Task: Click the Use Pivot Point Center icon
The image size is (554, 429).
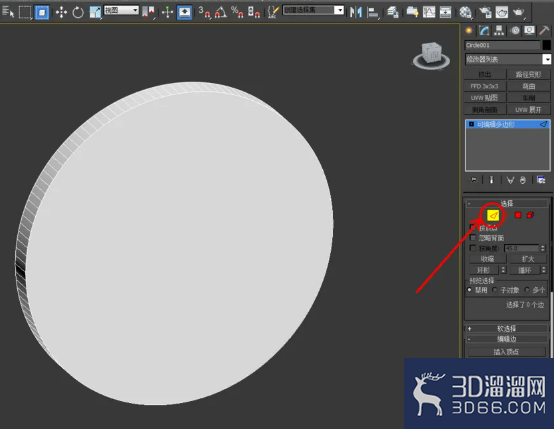Action: tap(148, 12)
